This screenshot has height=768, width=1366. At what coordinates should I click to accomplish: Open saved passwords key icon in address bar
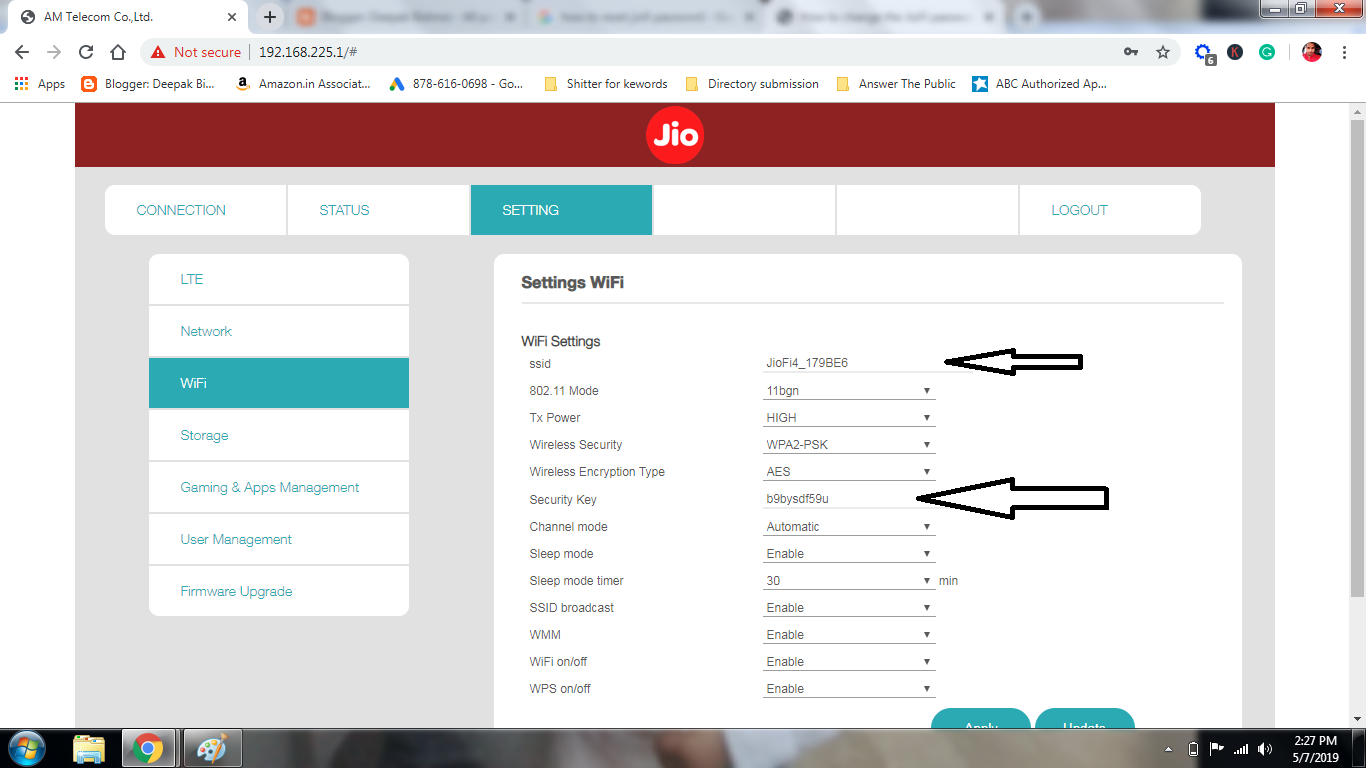point(1131,52)
